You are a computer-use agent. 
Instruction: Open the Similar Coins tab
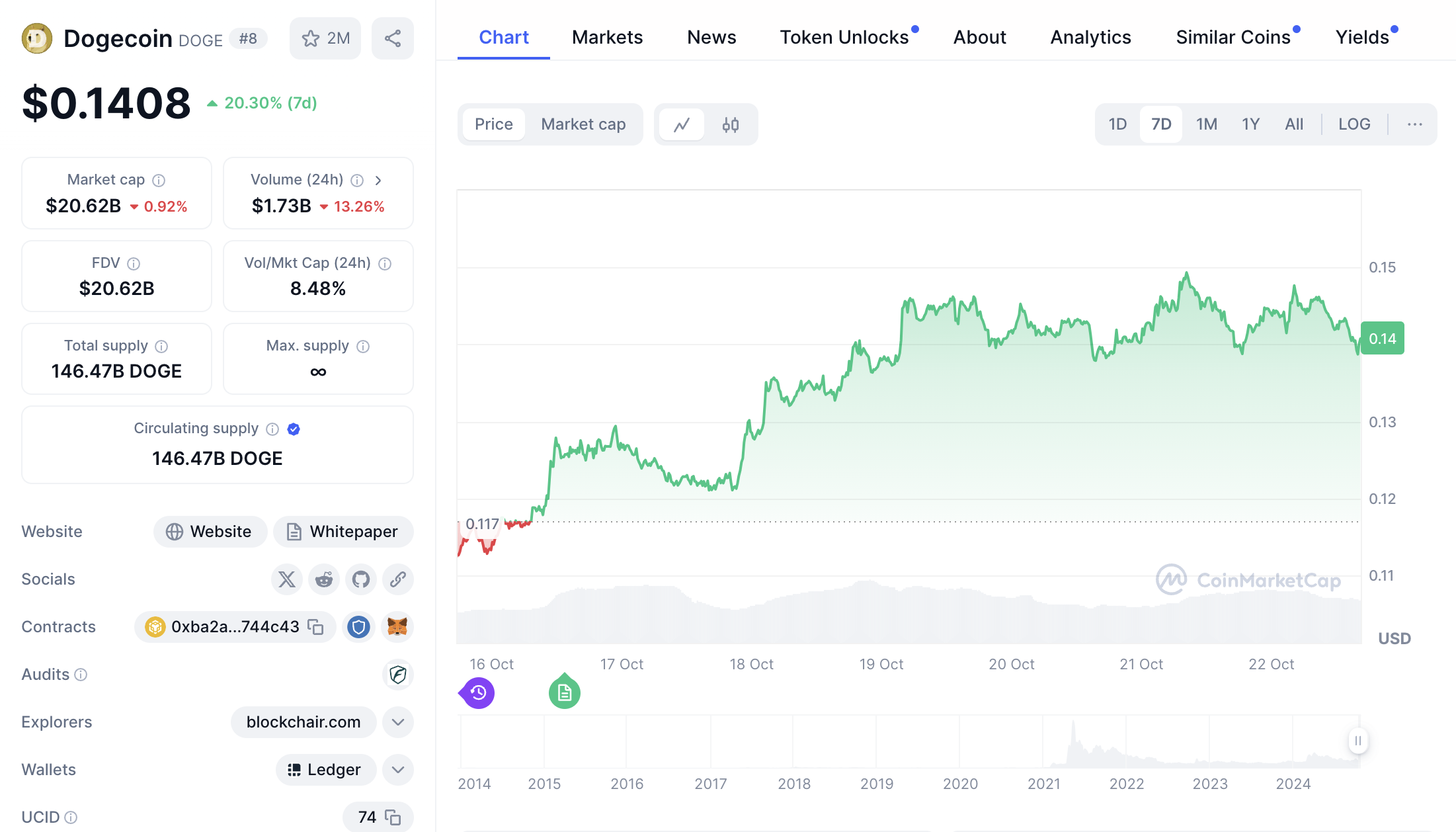pos(1233,38)
